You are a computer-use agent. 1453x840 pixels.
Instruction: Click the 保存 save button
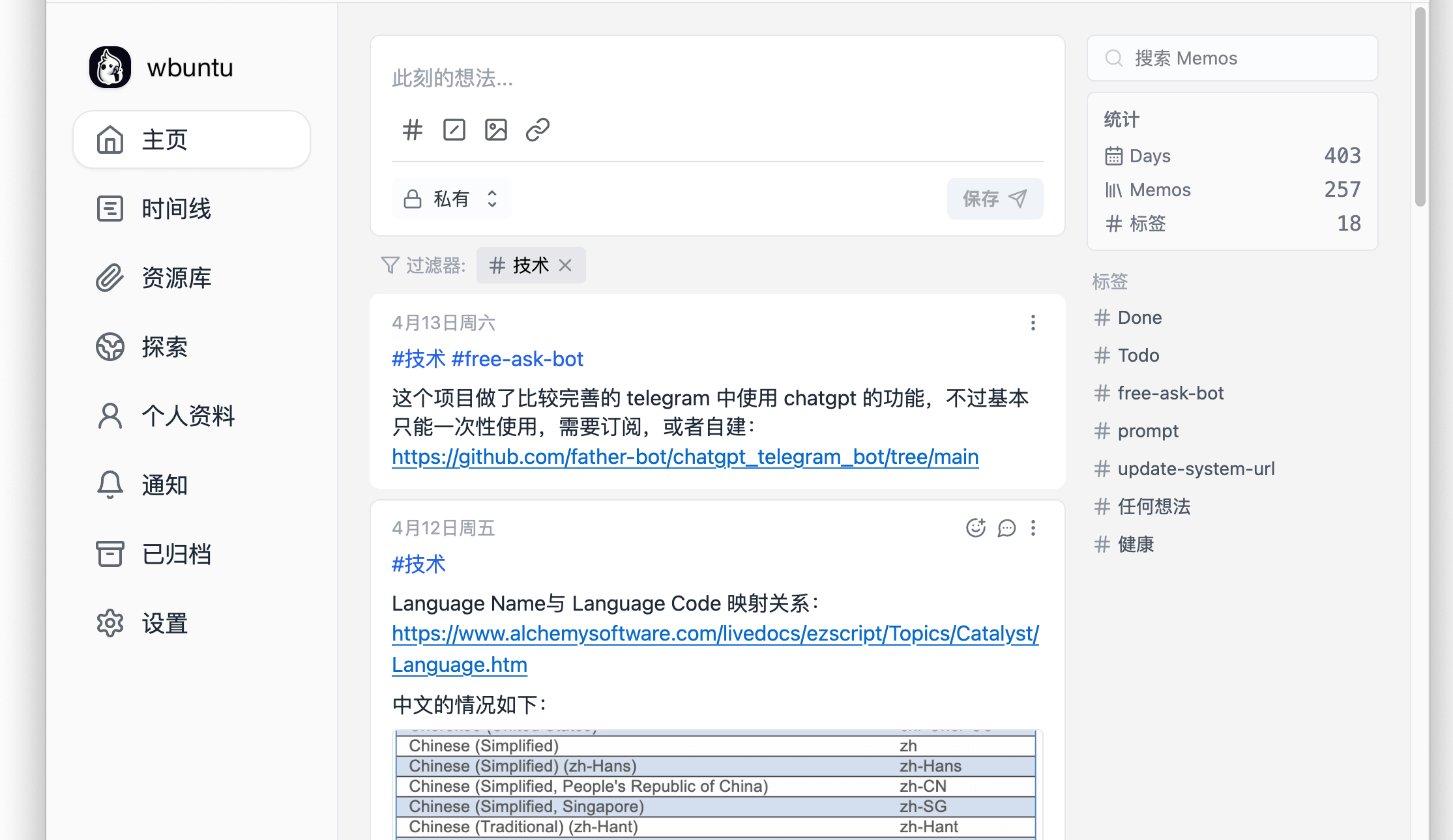pos(995,199)
